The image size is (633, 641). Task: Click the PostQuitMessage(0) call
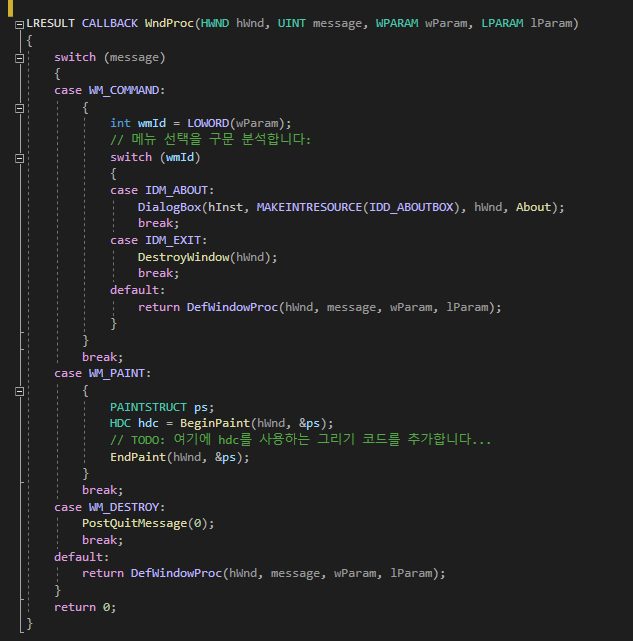148,523
